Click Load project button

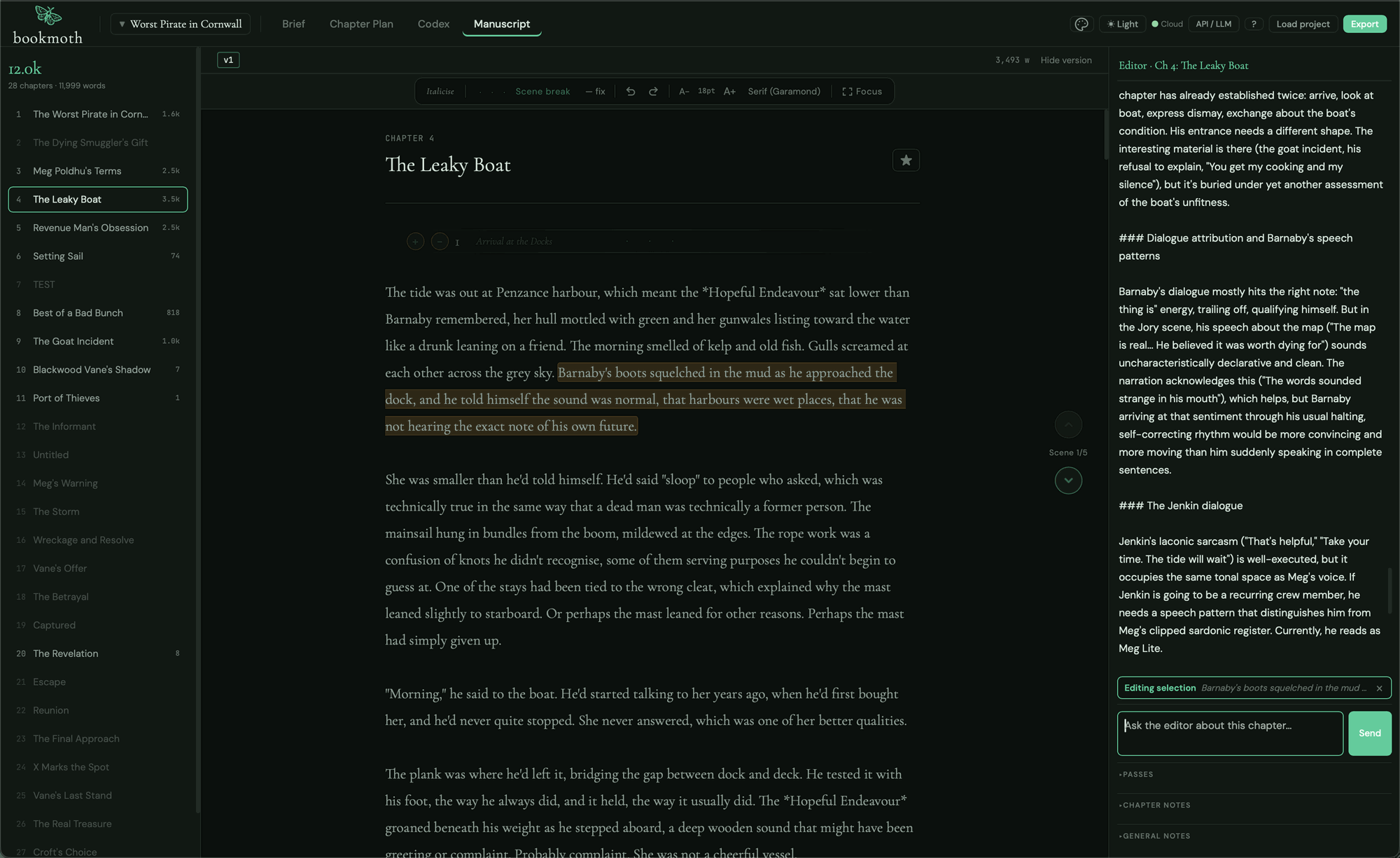tap(1303, 24)
